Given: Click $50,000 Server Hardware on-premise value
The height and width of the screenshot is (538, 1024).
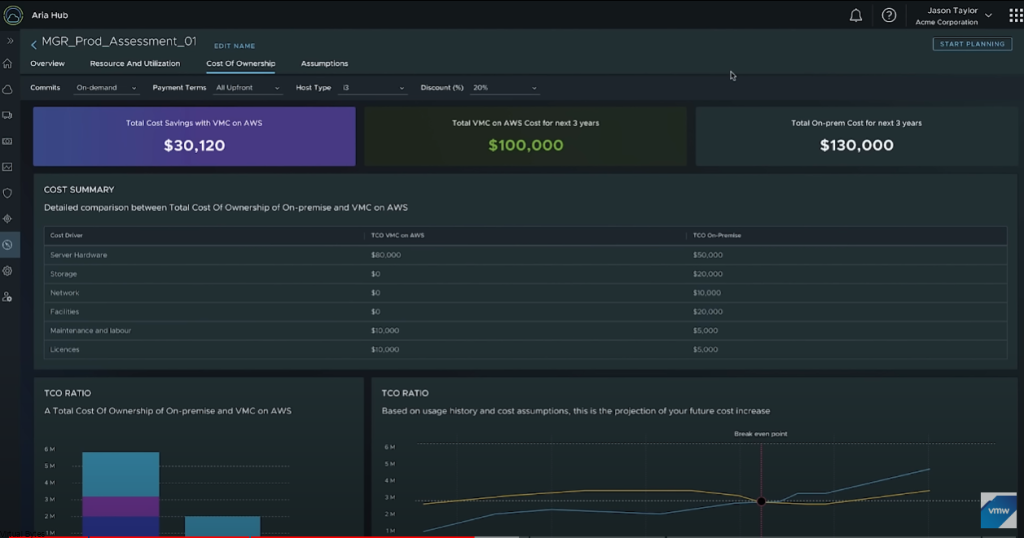Looking at the screenshot, I should click(x=708, y=255).
